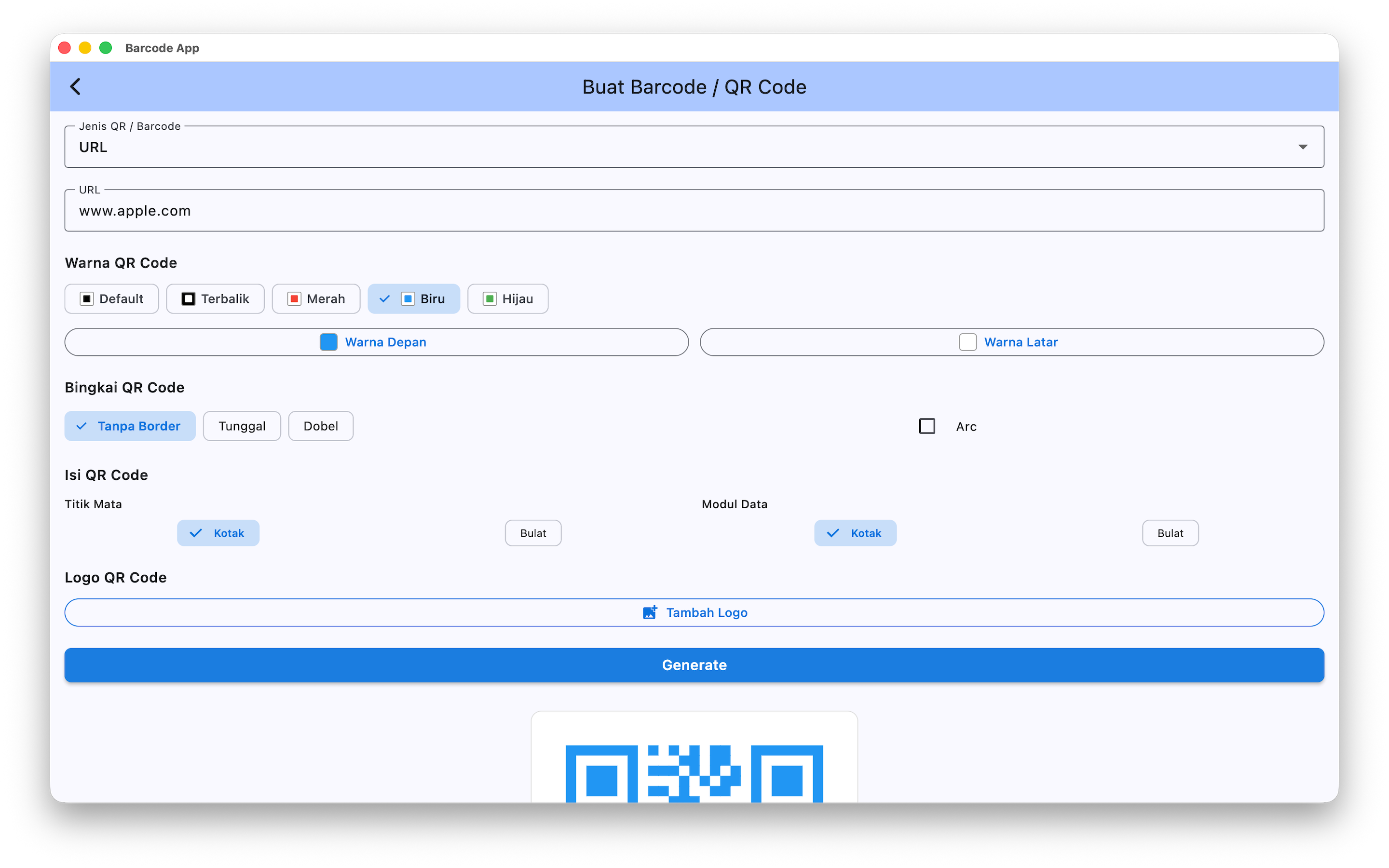Click the generated blue QR code preview
Image resolution: width=1389 pixels, height=868 pixels.
coord(694,773)
